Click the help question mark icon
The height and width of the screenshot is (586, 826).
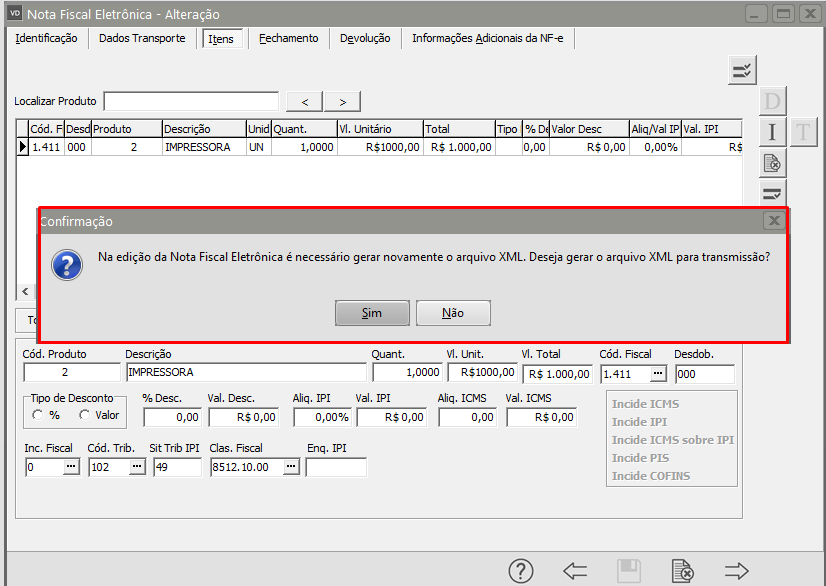coord(521,571)
